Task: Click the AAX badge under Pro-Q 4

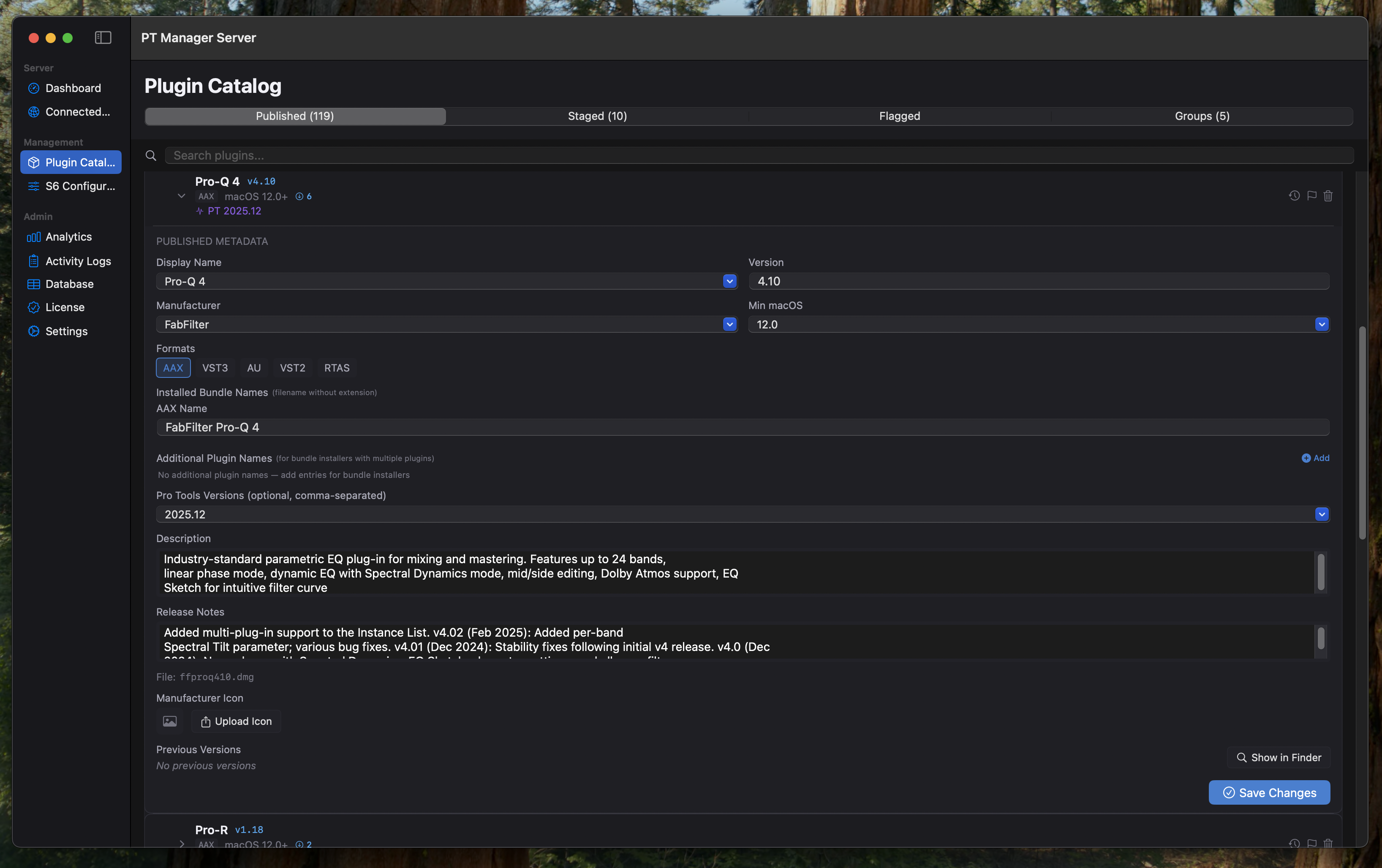Action: coord(206,196)
